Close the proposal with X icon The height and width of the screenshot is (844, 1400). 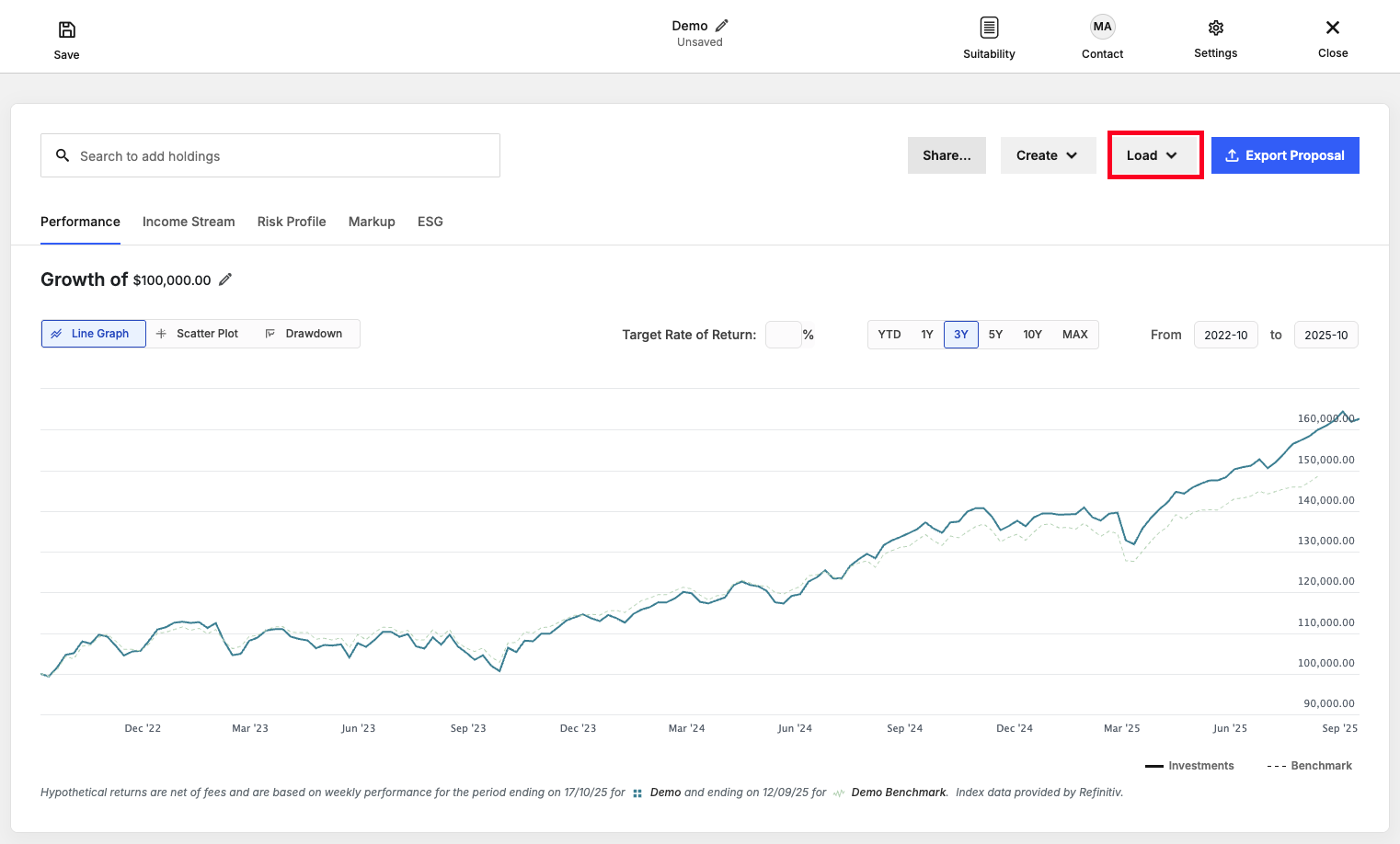pyautogui.click(x=1333, y=28)
